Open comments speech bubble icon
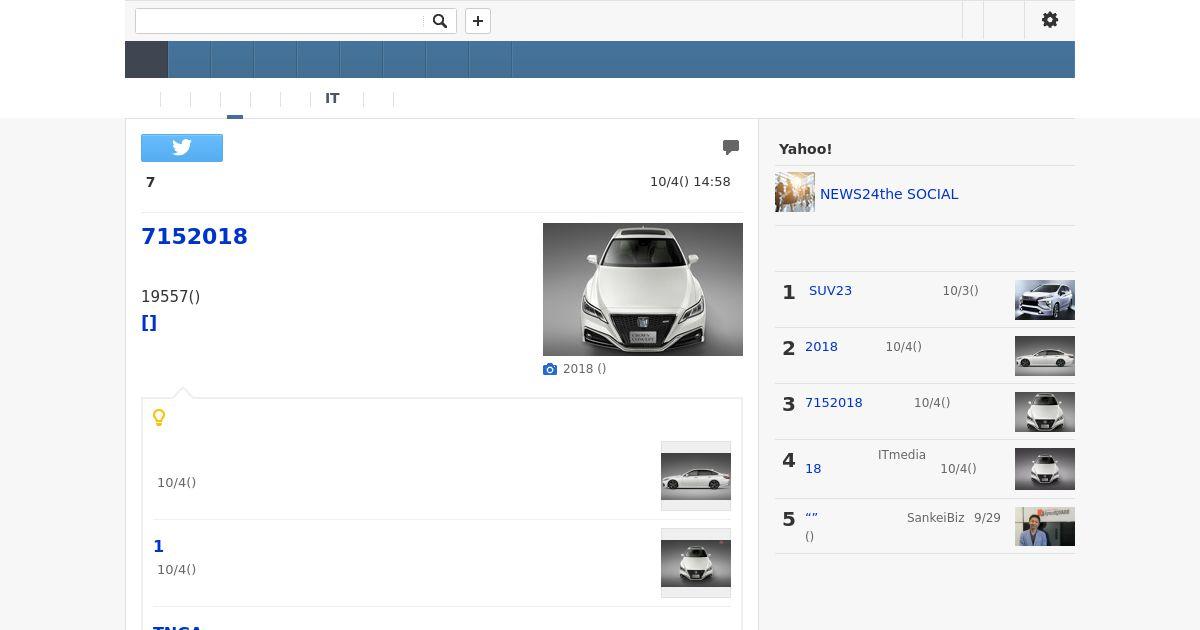 tap(731, 147)
